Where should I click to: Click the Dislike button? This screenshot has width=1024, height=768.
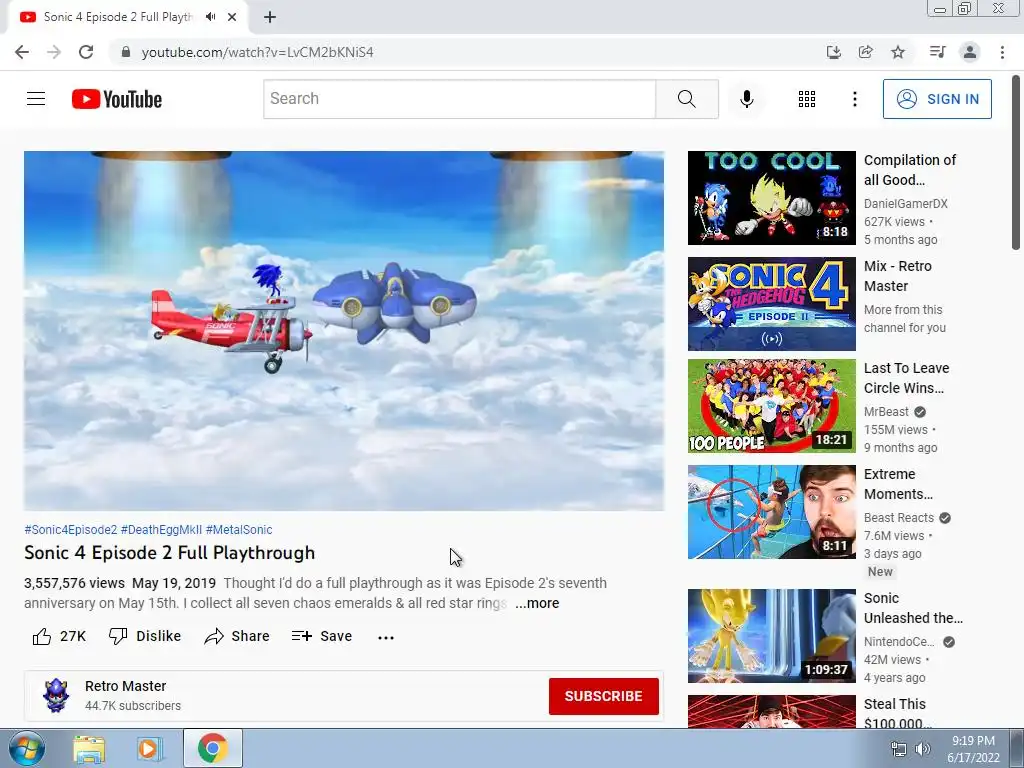(x=145, y=636)
